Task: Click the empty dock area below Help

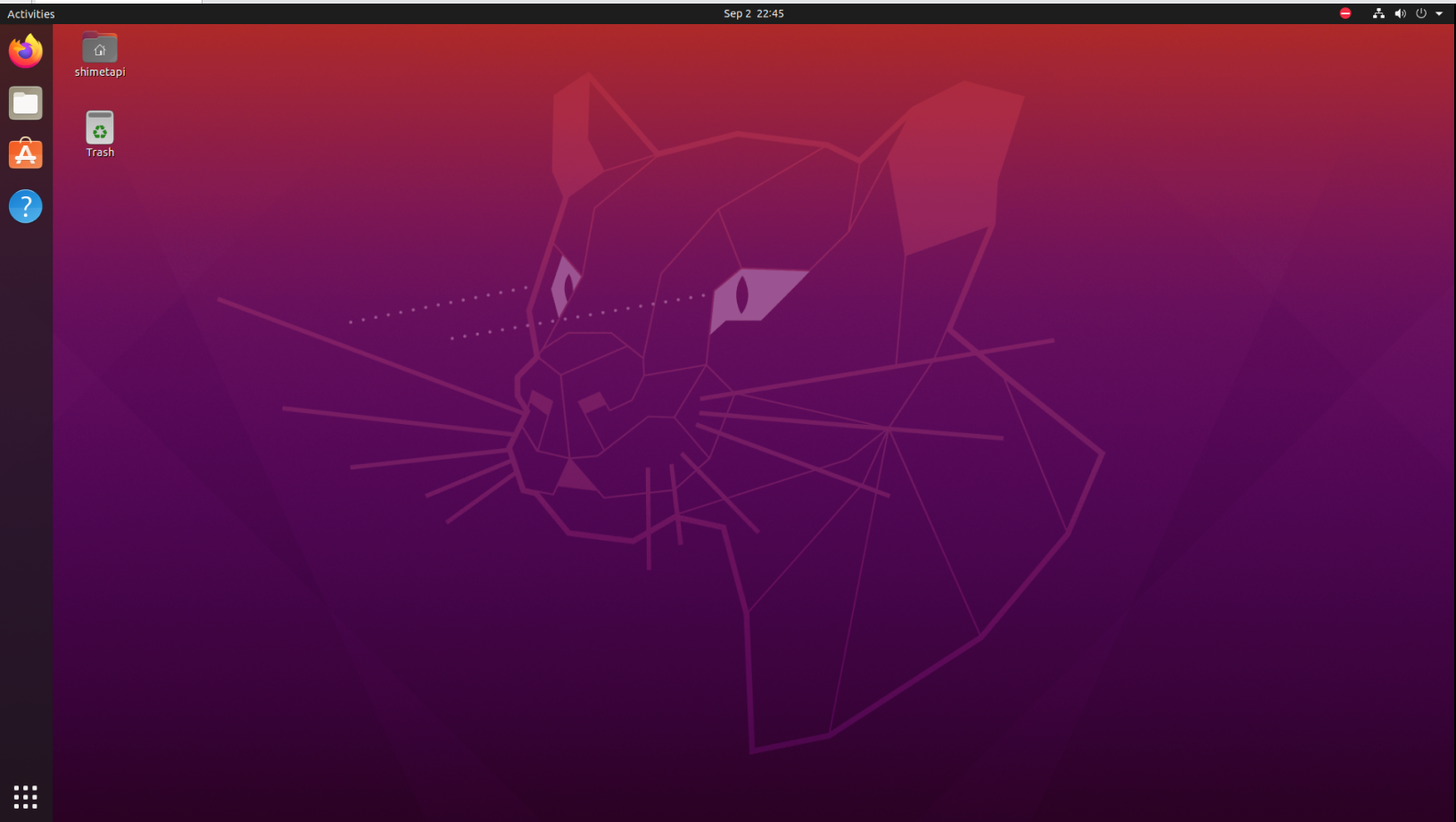Action: 26,491
